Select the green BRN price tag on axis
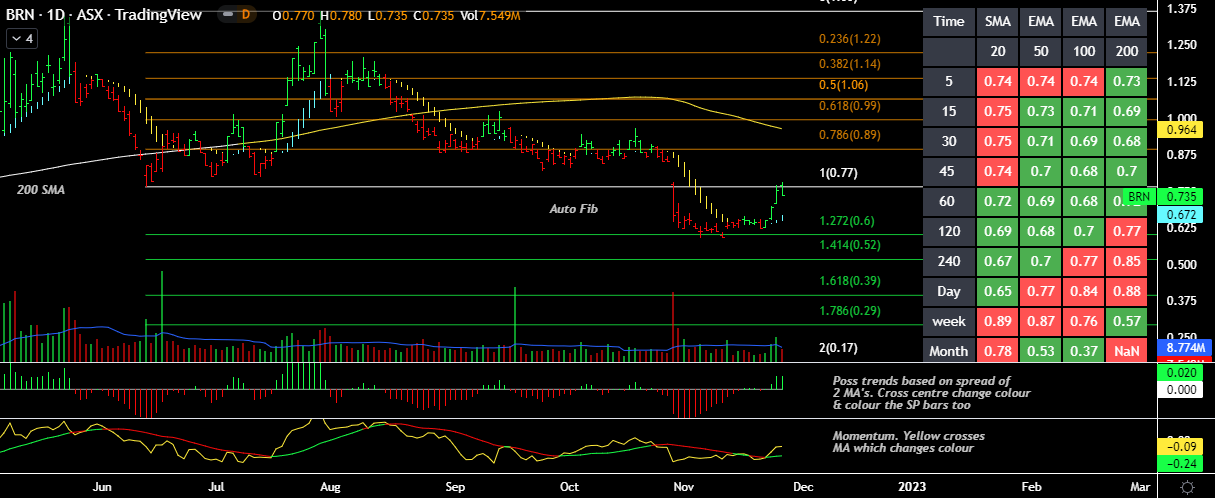 click(x=1138, y=197)
